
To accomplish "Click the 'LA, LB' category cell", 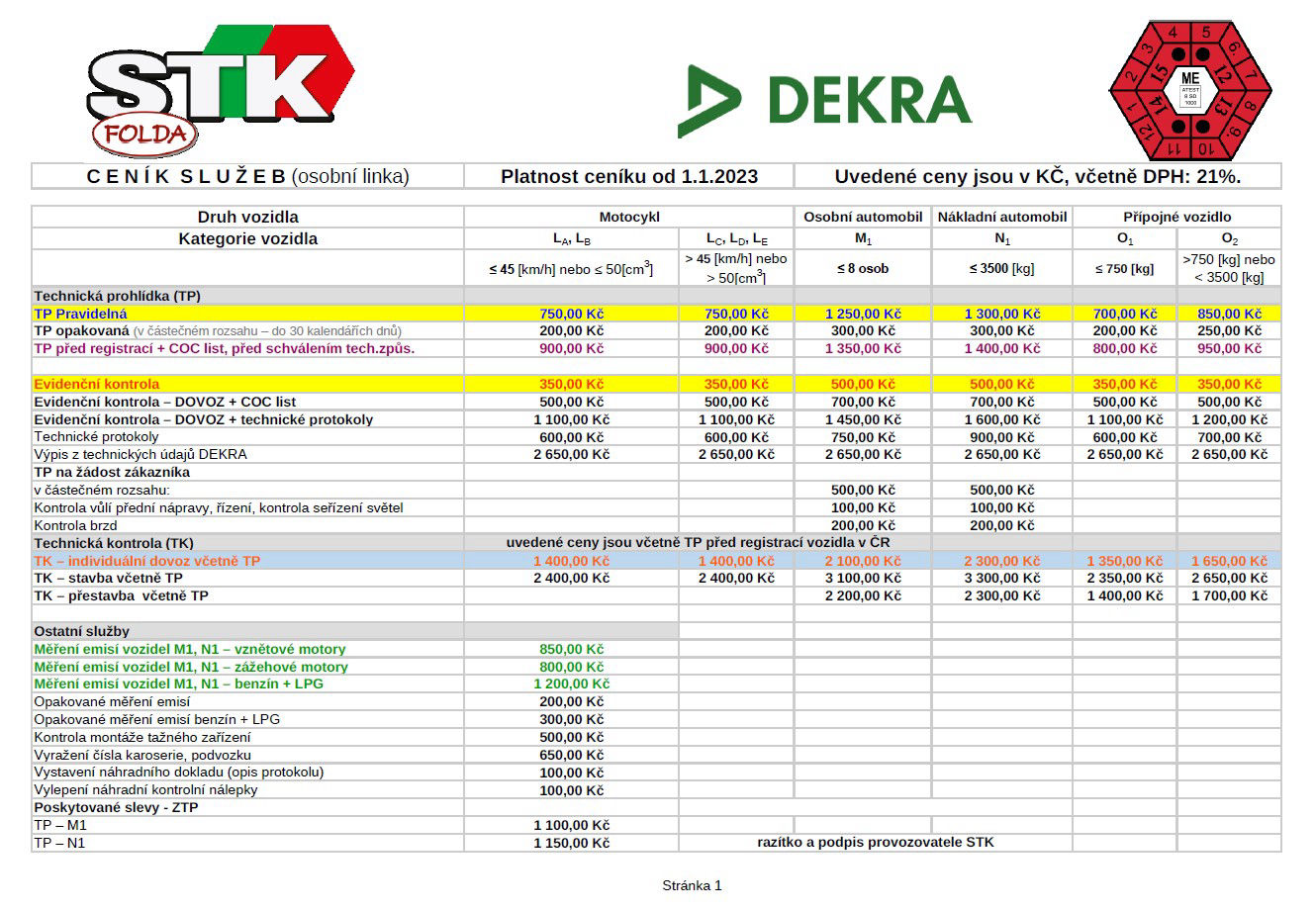I will (572, 239).
